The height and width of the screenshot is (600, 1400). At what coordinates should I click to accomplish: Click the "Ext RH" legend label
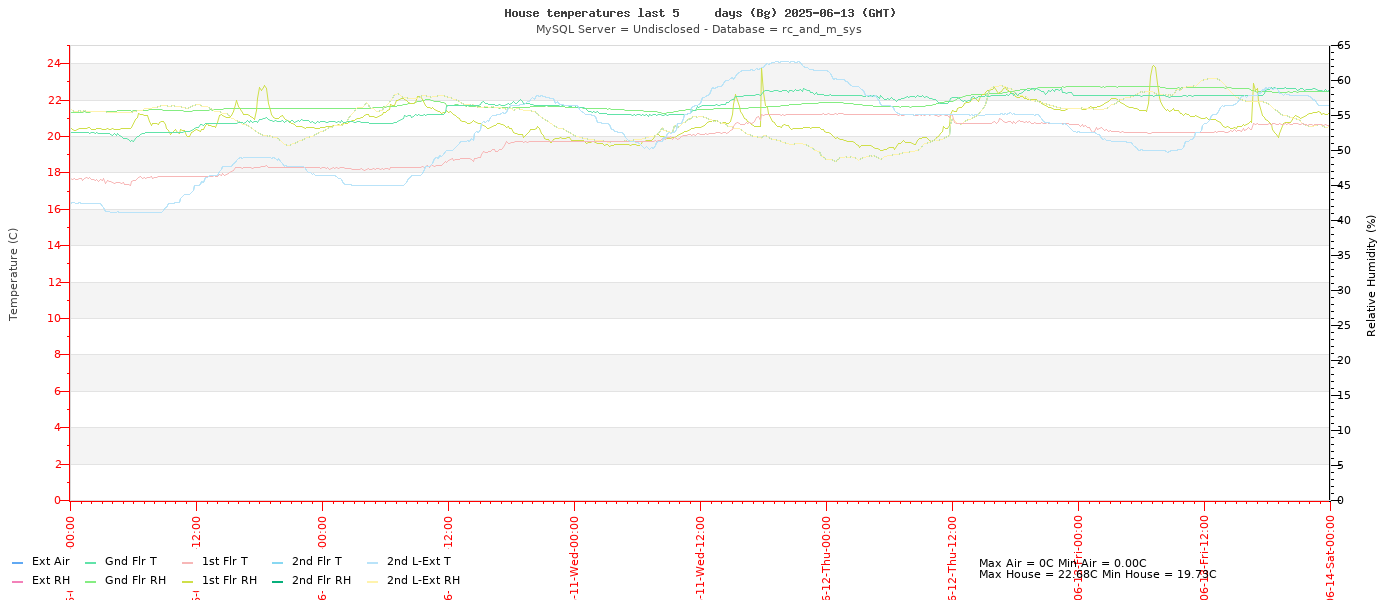point(51,580)
